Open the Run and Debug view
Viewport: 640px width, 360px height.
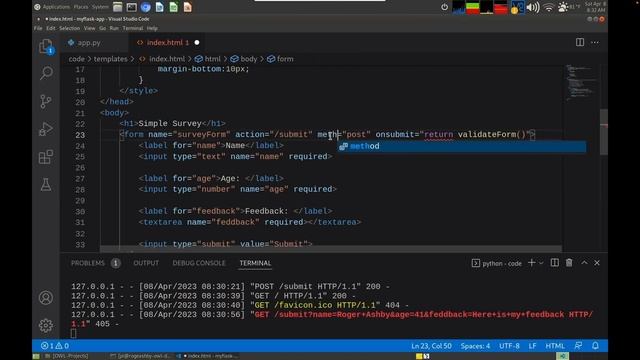pos(46,129)
